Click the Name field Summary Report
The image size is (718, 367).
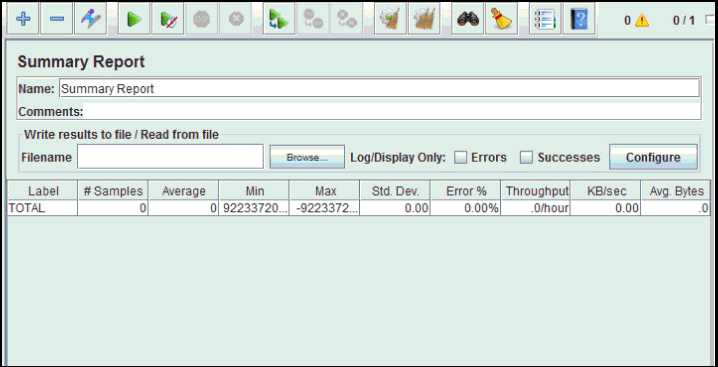click(379, 88)
